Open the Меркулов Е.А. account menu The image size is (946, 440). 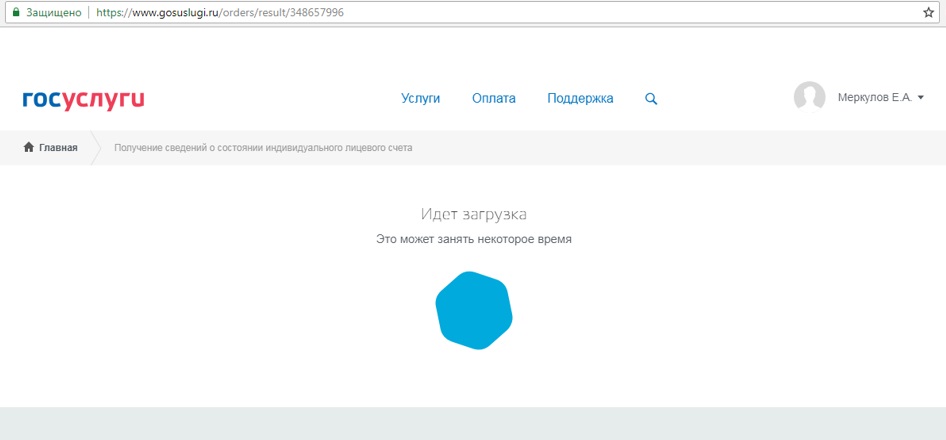(874, 98)
